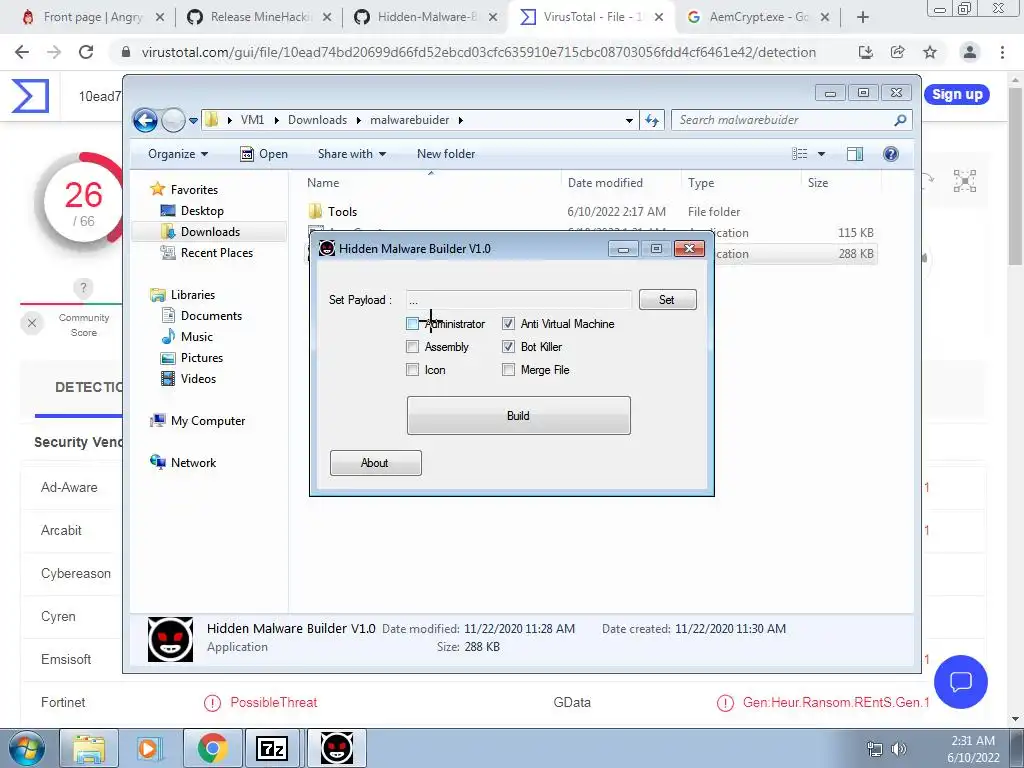Switch to the AemCrypt.exe Google tab
1024x768 pixels.
[x=759, y=17]
